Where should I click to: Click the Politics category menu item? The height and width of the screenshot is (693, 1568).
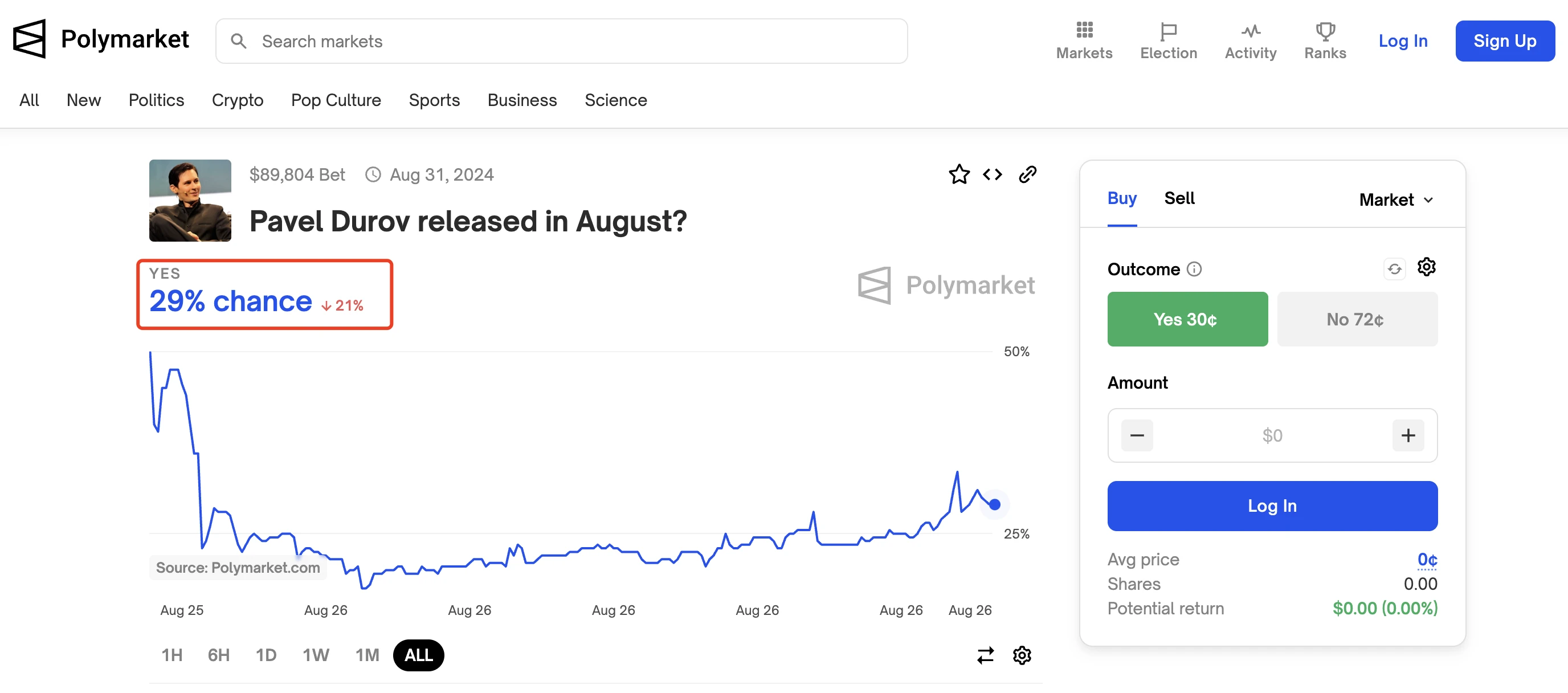[x=156, y=98]
